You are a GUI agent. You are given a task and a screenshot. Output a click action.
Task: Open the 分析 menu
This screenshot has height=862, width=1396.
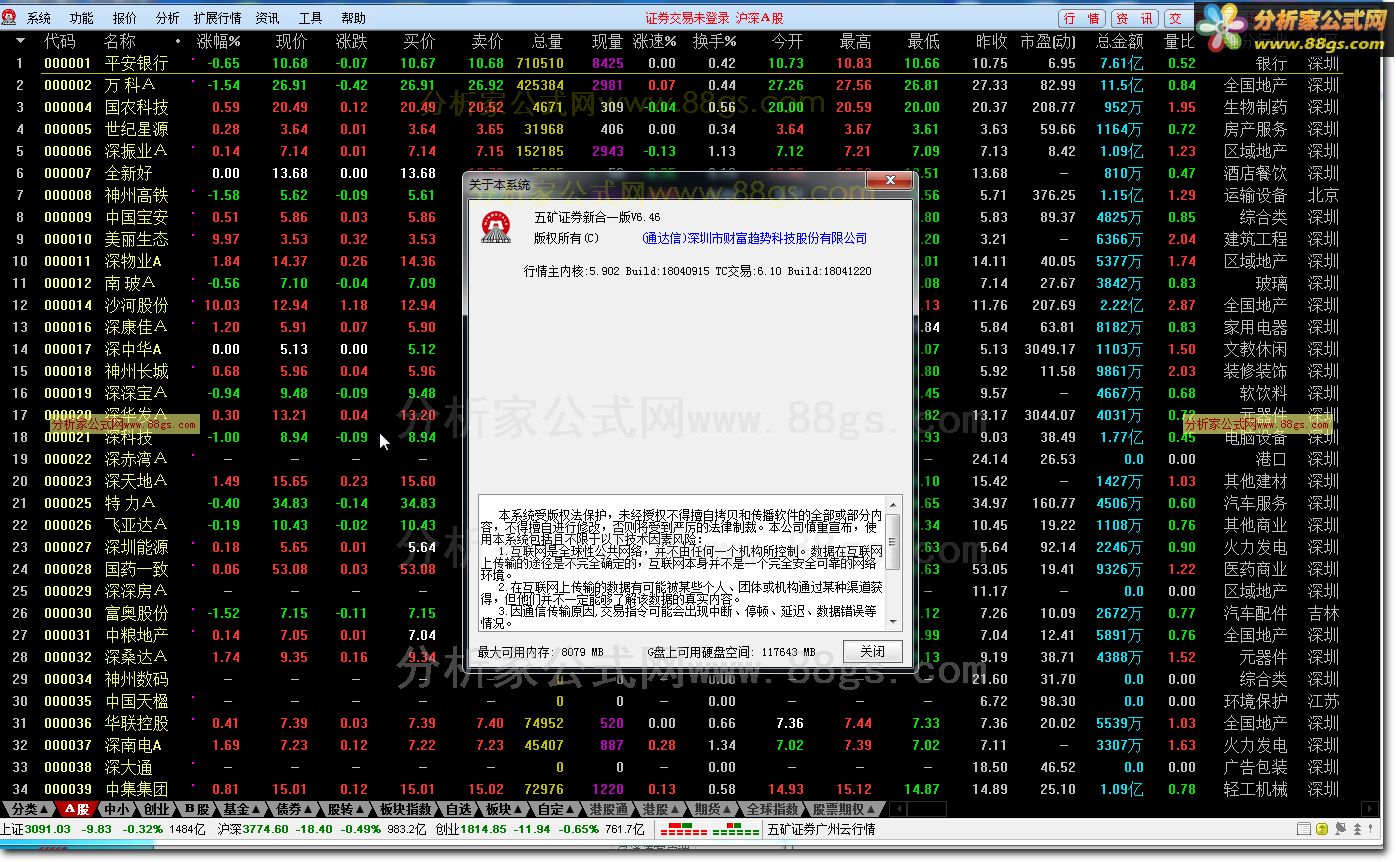click(x=168, y=18)
